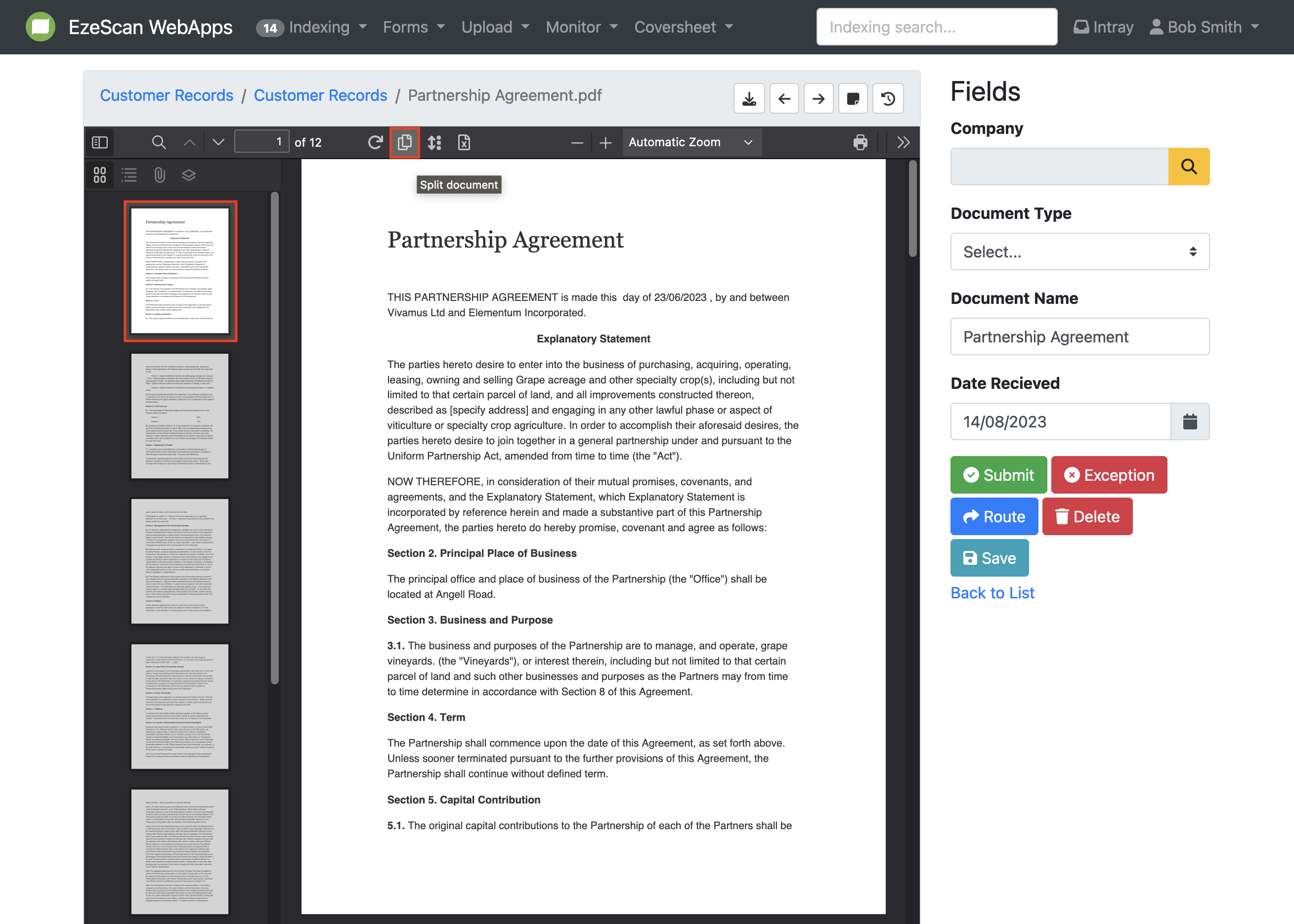This screenshot has height=924, width=1294.
Task: Follow the Back to List link
Action: pyautogui.click(x=992, y=593)
